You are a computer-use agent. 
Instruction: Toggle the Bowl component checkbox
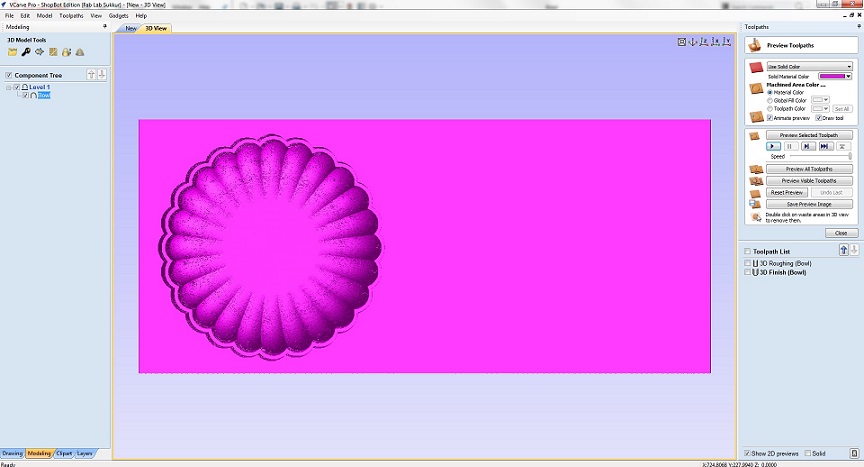pos(25,95)
